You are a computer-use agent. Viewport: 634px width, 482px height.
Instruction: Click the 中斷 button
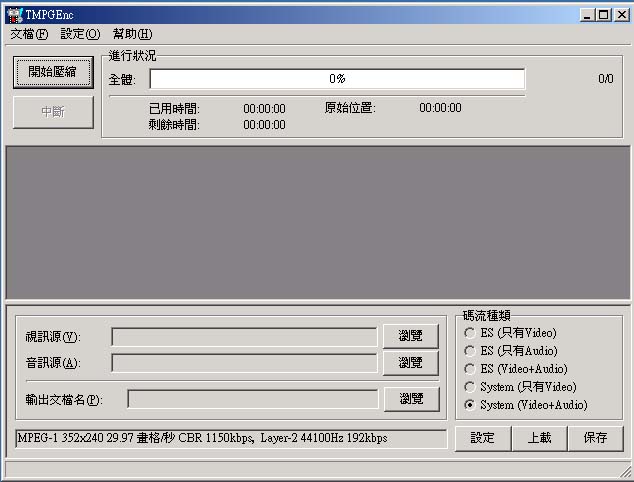click(53, 112)
